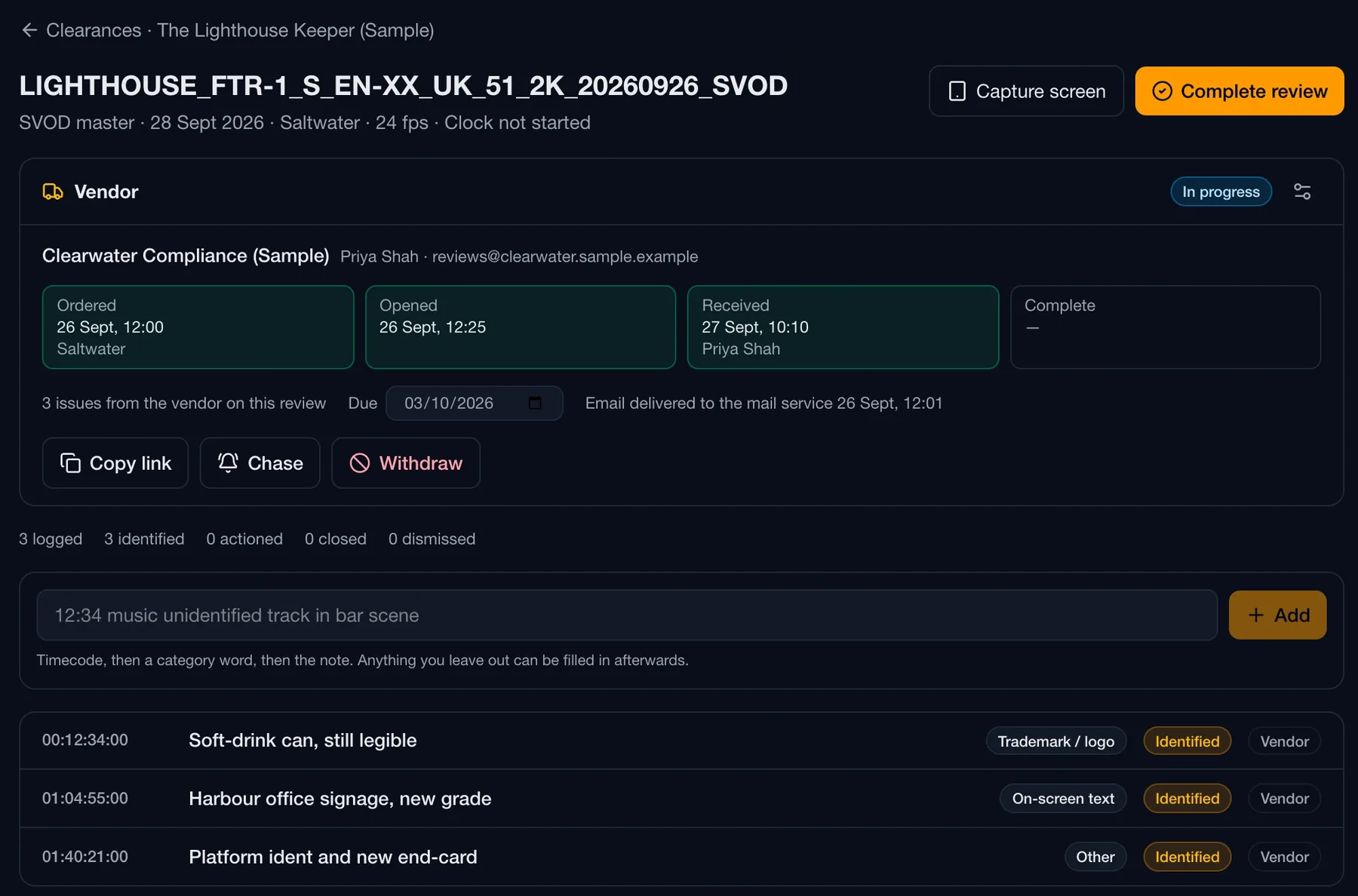1358x896 pixels.
Task: Edit the Due date 03/10/2026 field
Action: click(474, 403)
